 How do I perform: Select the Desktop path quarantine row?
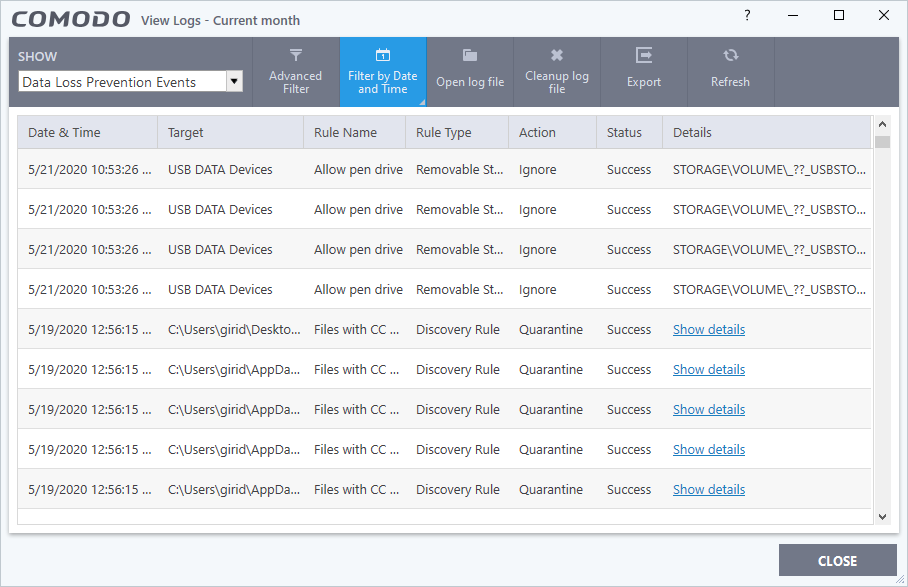pyautogui.click(x=444, y=329)
